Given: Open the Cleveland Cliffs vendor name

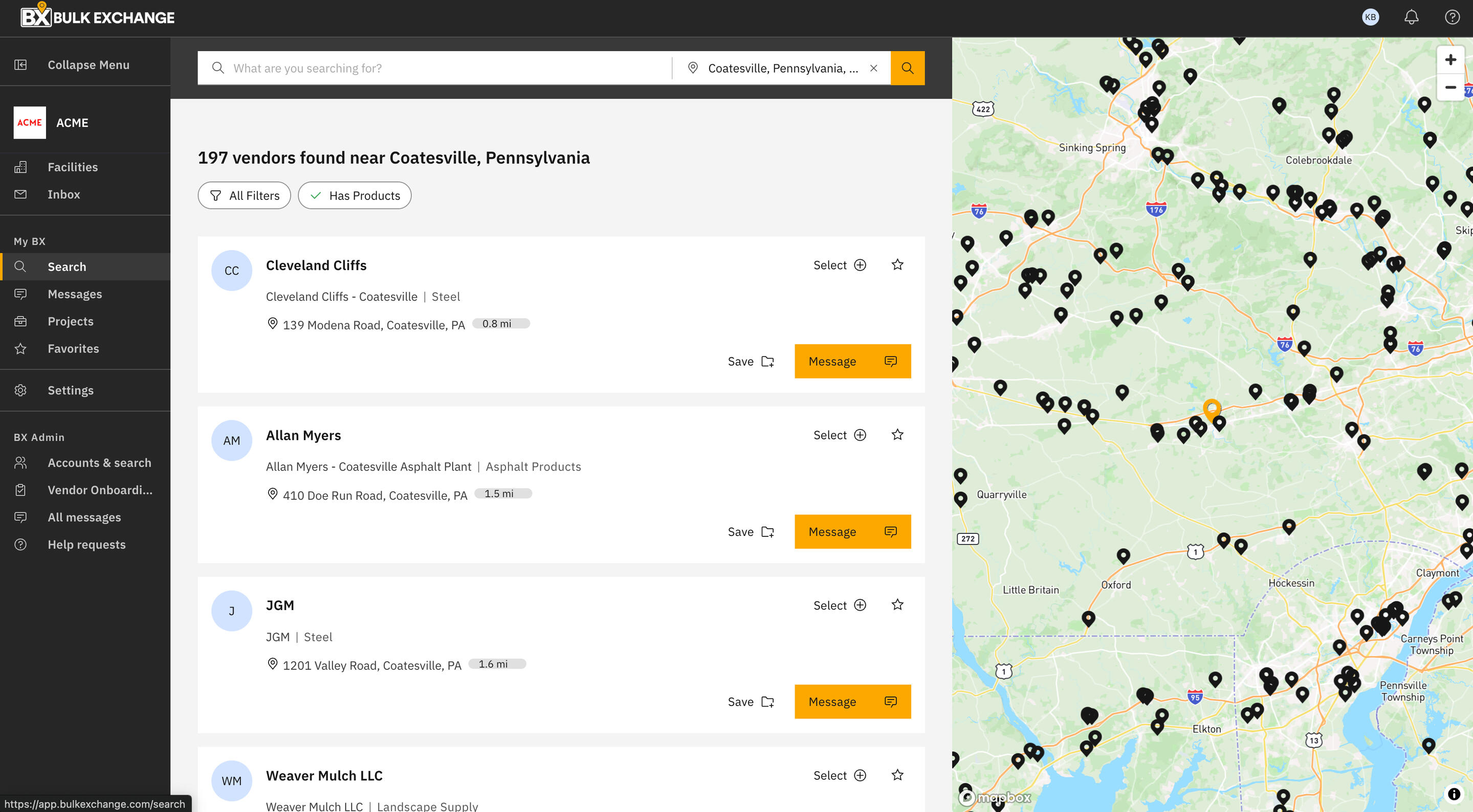Looking at the screenshot, I should tap(316, 265).
